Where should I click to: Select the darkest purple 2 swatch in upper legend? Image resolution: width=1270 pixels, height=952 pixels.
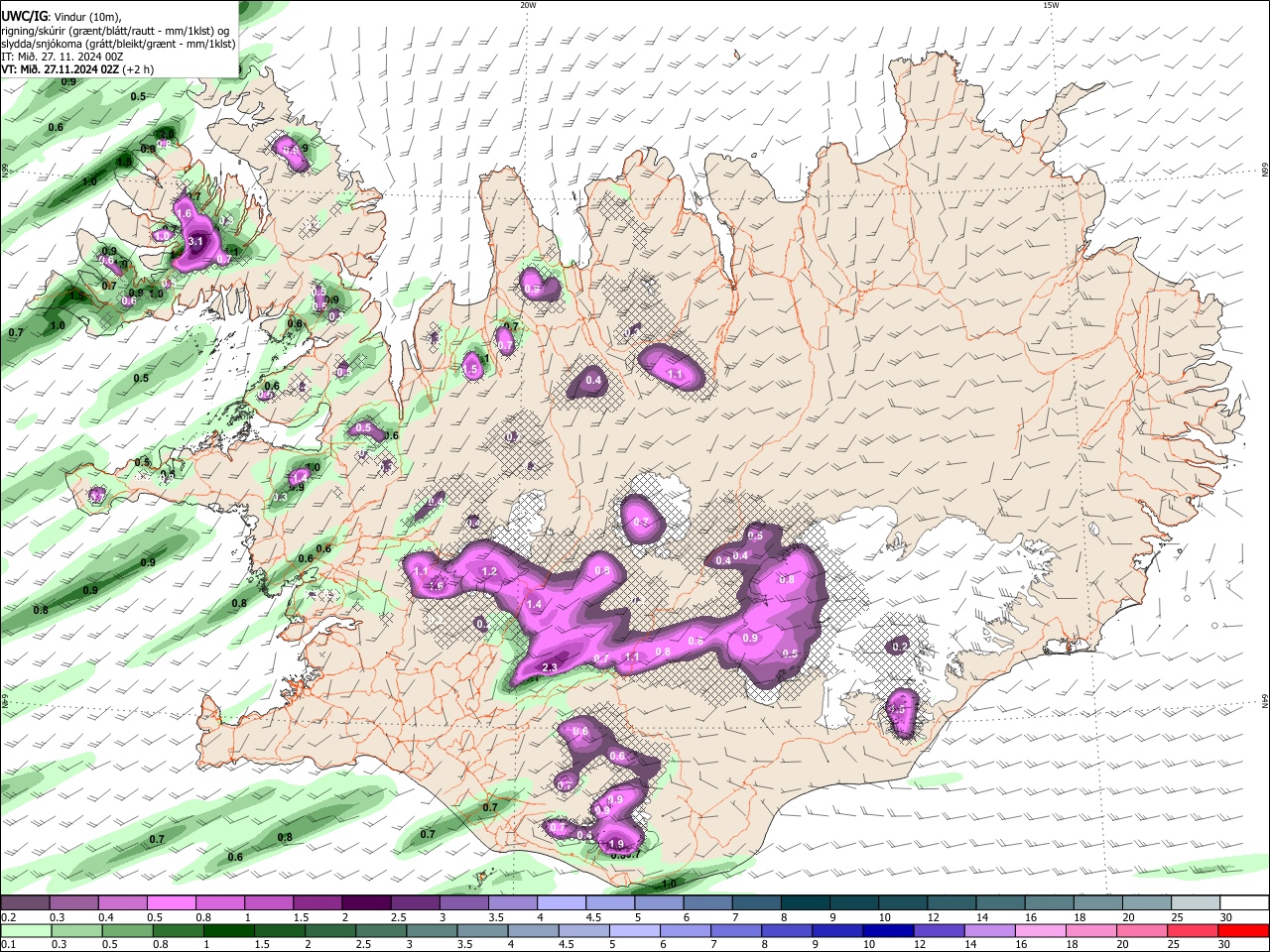point(366,903)
